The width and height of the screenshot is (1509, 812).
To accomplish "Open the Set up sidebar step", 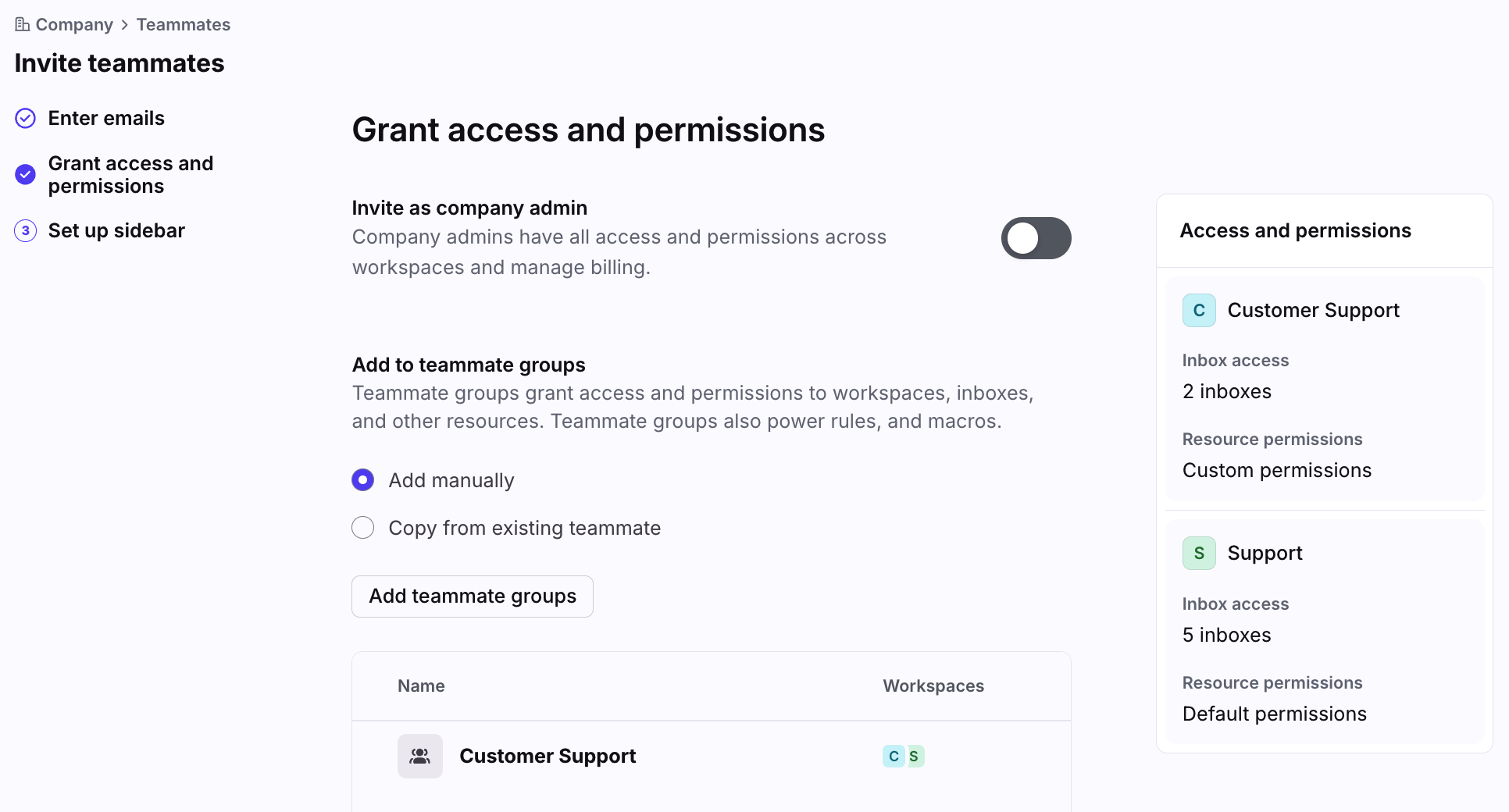I will tap(116, 231).
